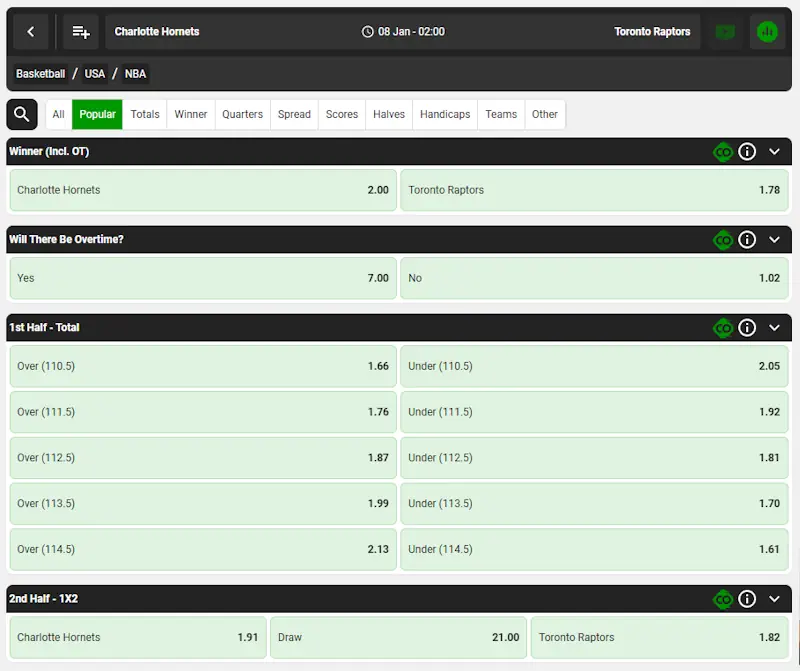Collapse the 1st Half - Total market section

click(x=773, y=327)
